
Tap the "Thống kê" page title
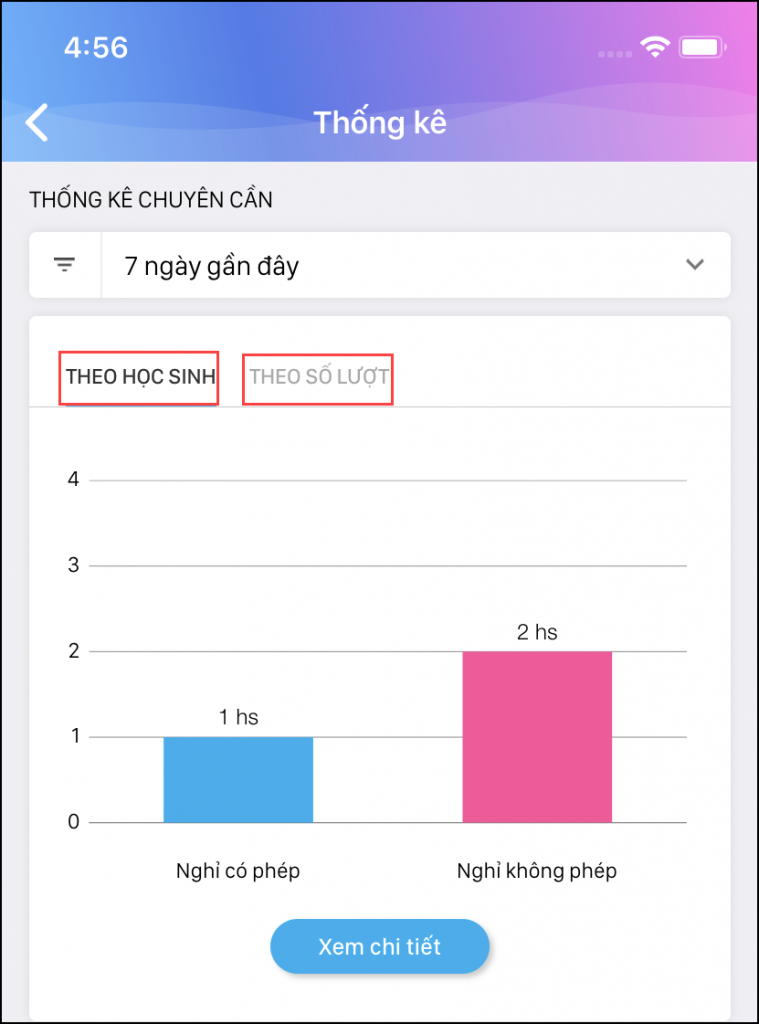click(x=380, y=123)
